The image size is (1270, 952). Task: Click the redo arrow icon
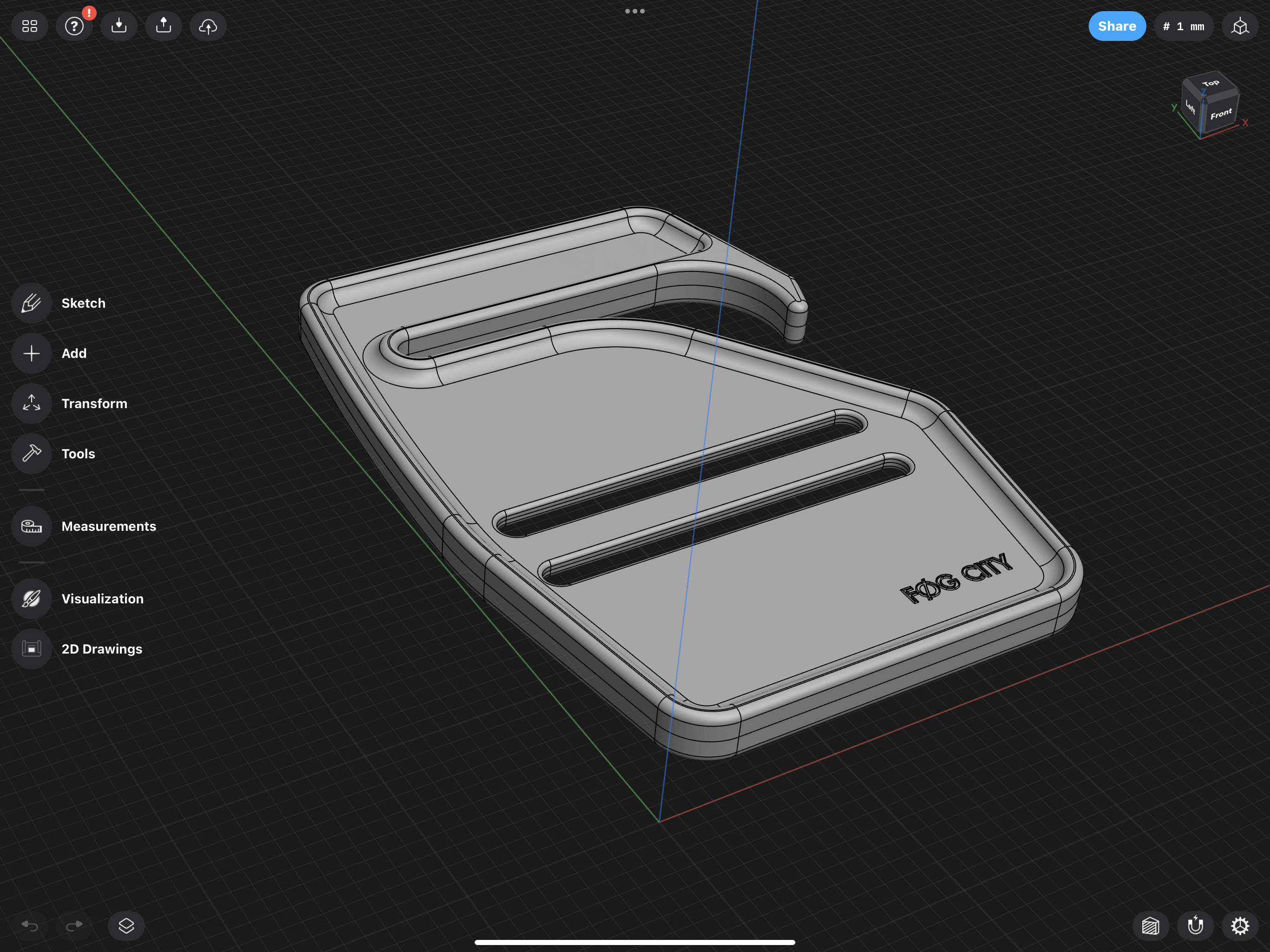(75, 926)
